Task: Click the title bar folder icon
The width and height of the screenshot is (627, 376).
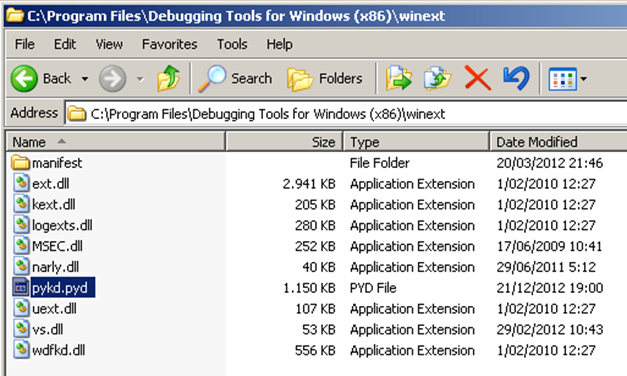Action: click(x=15, y=16)
